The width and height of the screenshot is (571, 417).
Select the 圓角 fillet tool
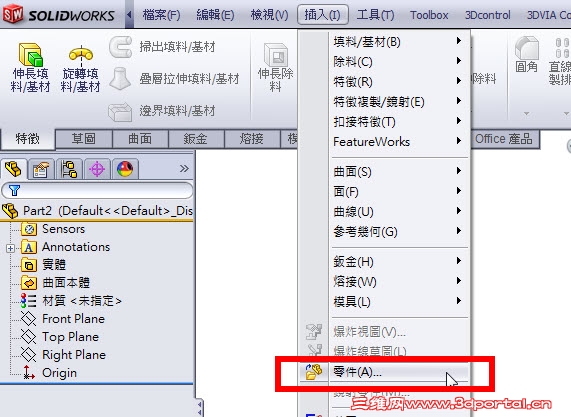[527, 55]
